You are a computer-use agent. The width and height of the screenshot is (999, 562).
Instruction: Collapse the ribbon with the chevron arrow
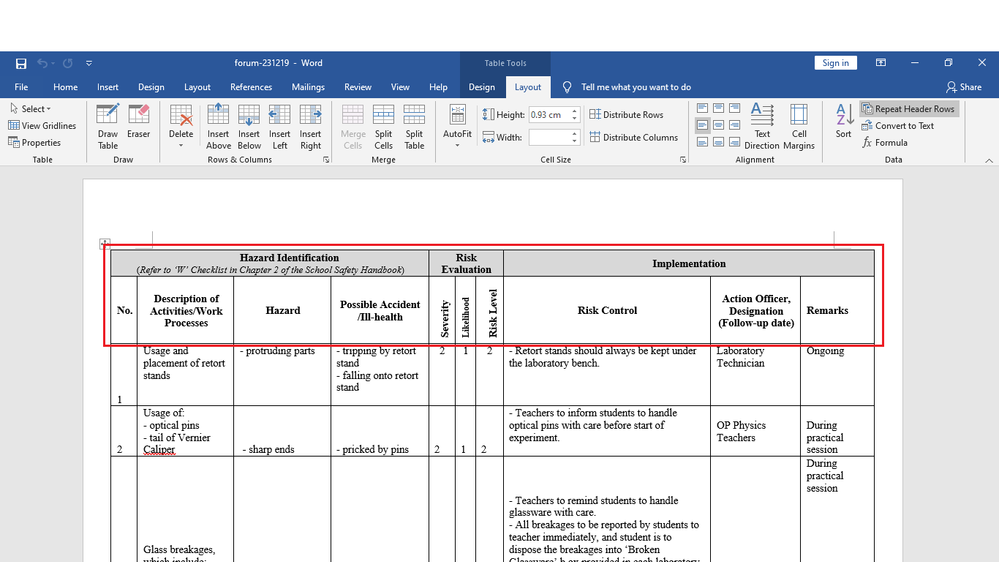click(x=989, y=161)
